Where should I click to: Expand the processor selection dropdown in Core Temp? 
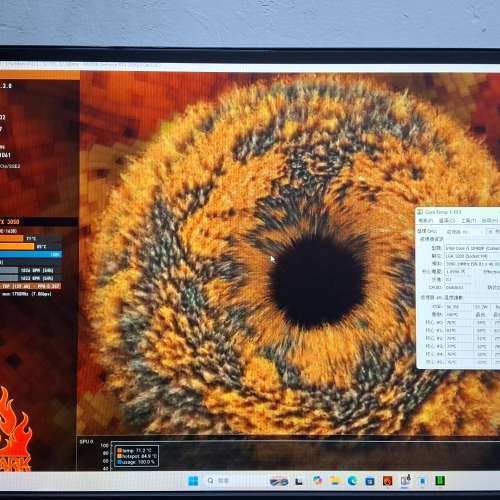pyautogui.click(x=465, y=231)
